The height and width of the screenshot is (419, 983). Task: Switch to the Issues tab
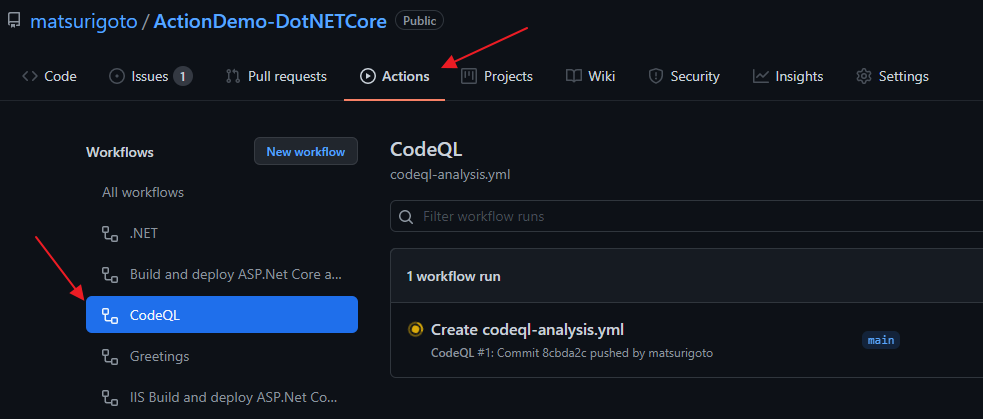[x=150, y=77]
